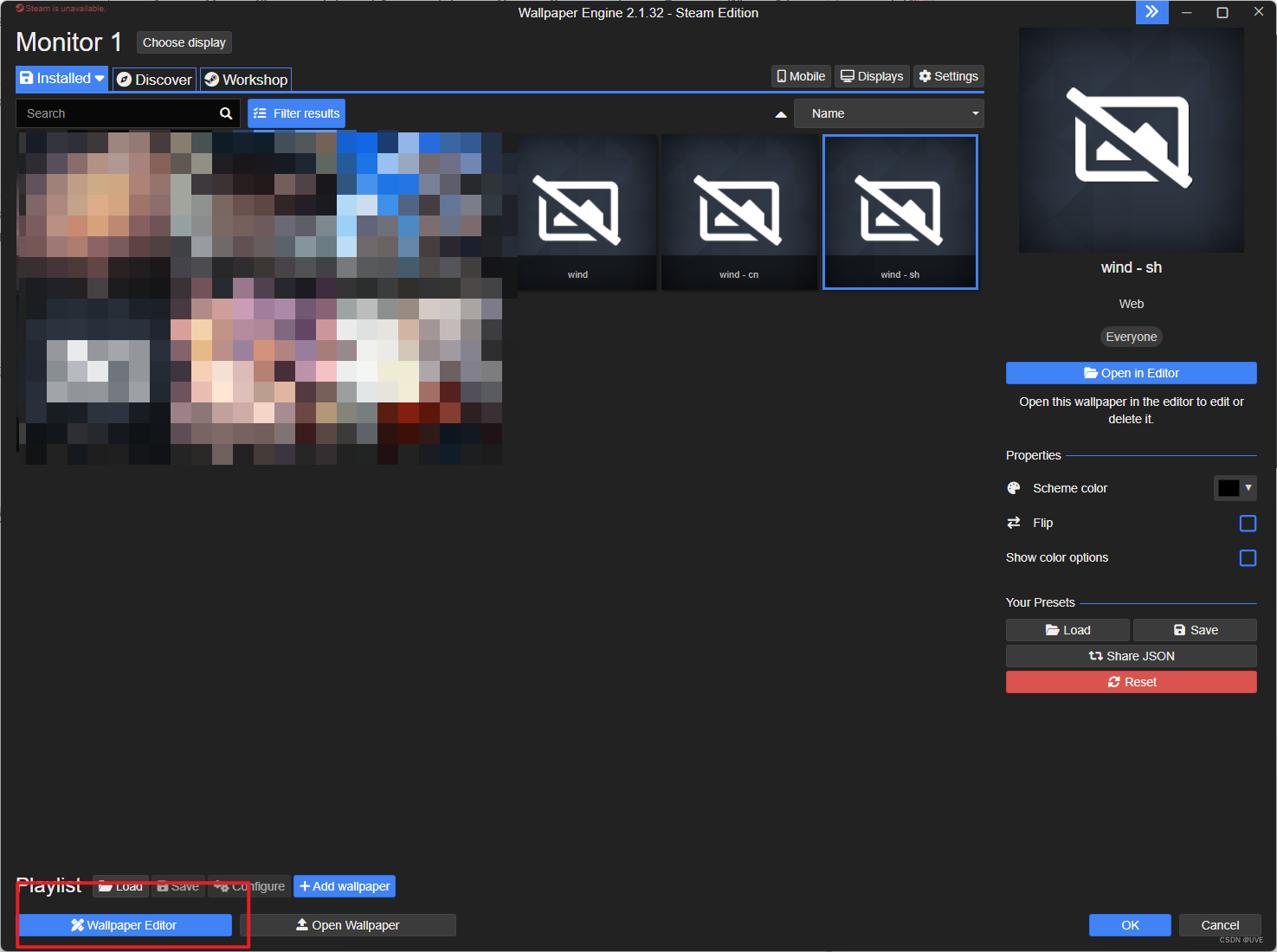Click the Everyone age rating tag
This screenshot has width=1277, height=952.
click(x=1131, y=337)
